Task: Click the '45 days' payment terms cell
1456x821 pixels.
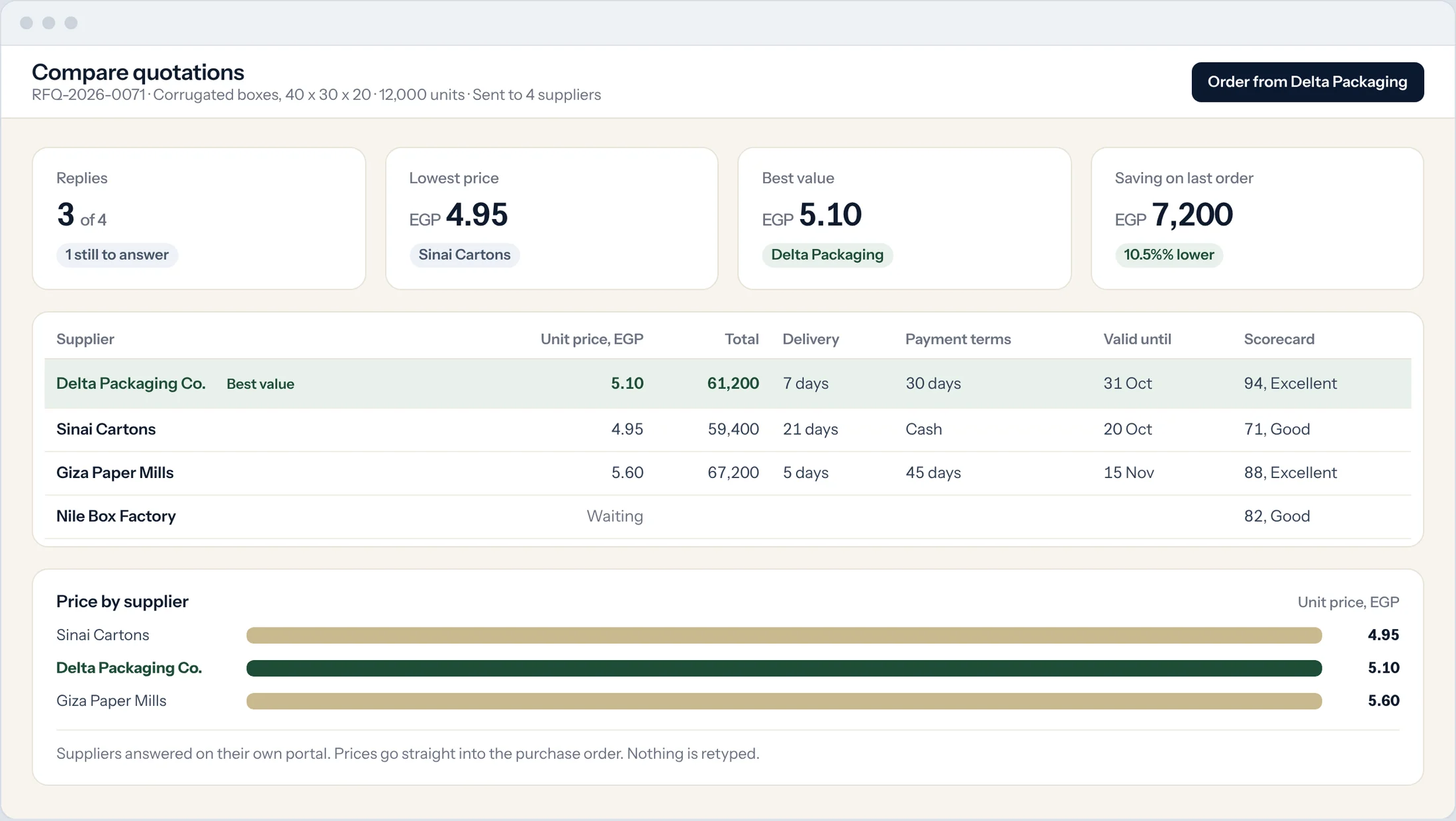Action: pyautogui.click(x=933, y=473)
